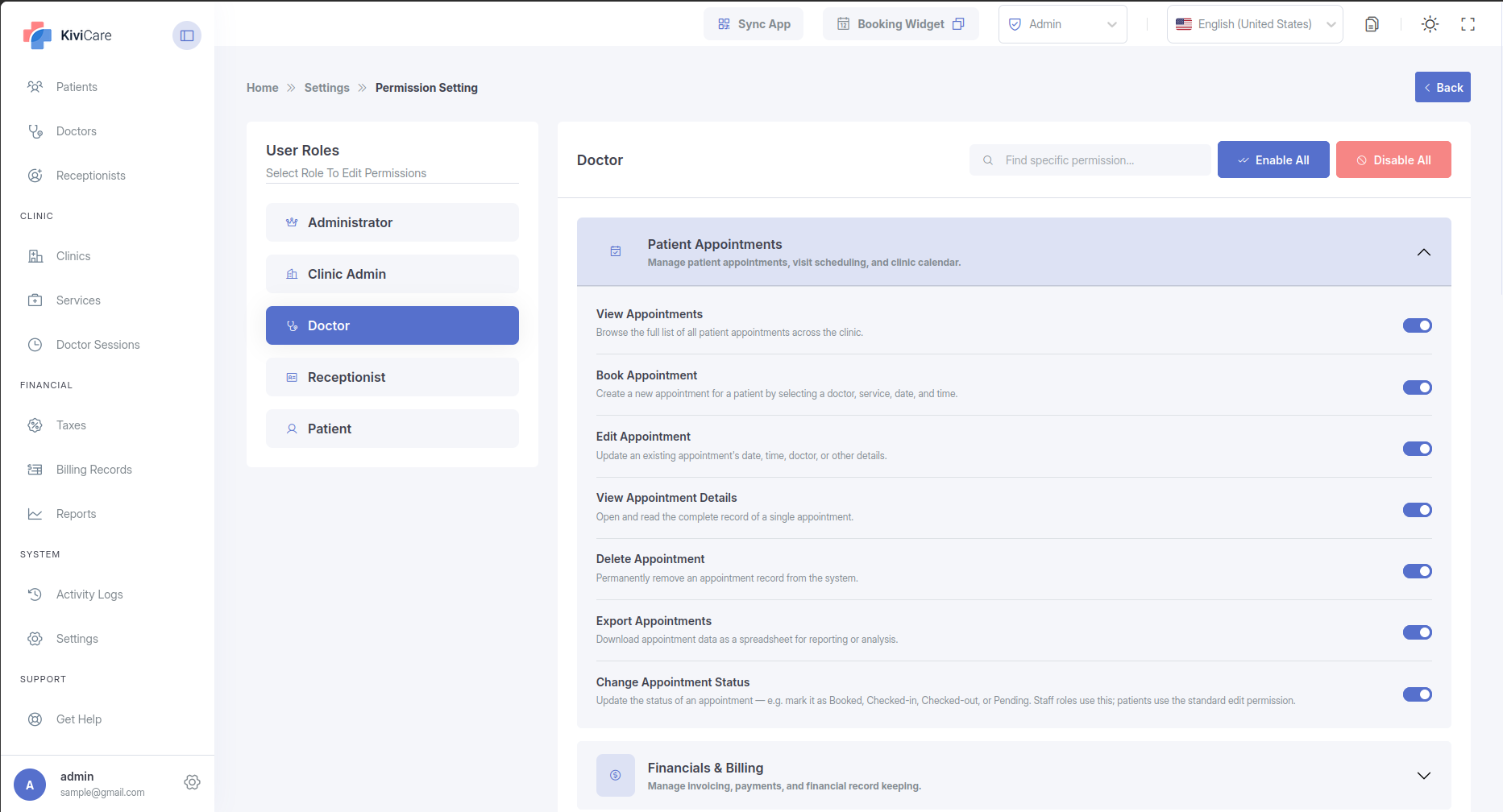Toggle the Book Appointment permission
Screen dimensions: 1503x812
click(x=1417, y=387)
